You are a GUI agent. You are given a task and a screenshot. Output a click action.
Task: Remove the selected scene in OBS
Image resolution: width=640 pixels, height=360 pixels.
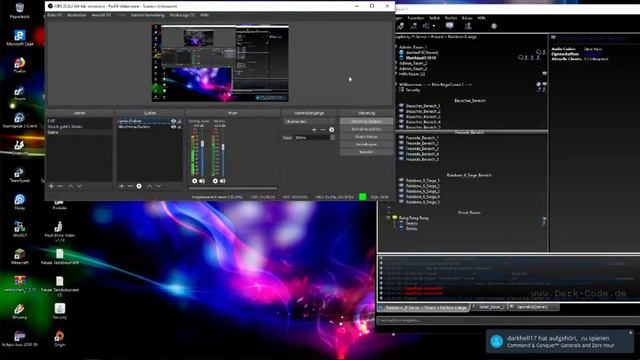[60, 186]
